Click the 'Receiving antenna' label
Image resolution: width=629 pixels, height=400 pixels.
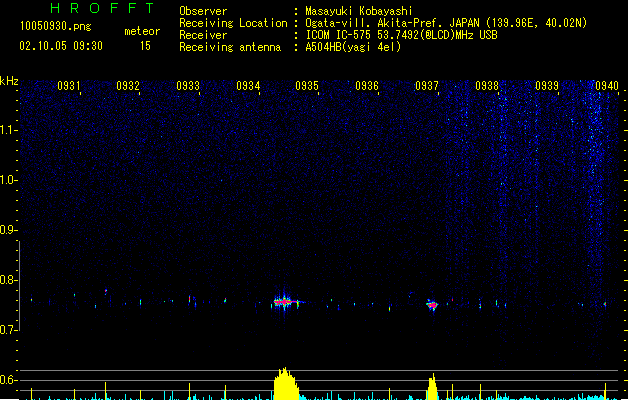click(230, 47)
